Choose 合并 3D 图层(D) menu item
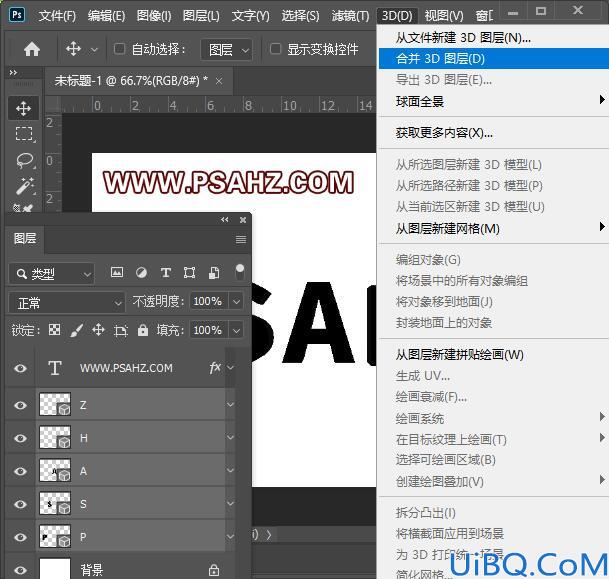609x579 pixels. click(494, 59)
